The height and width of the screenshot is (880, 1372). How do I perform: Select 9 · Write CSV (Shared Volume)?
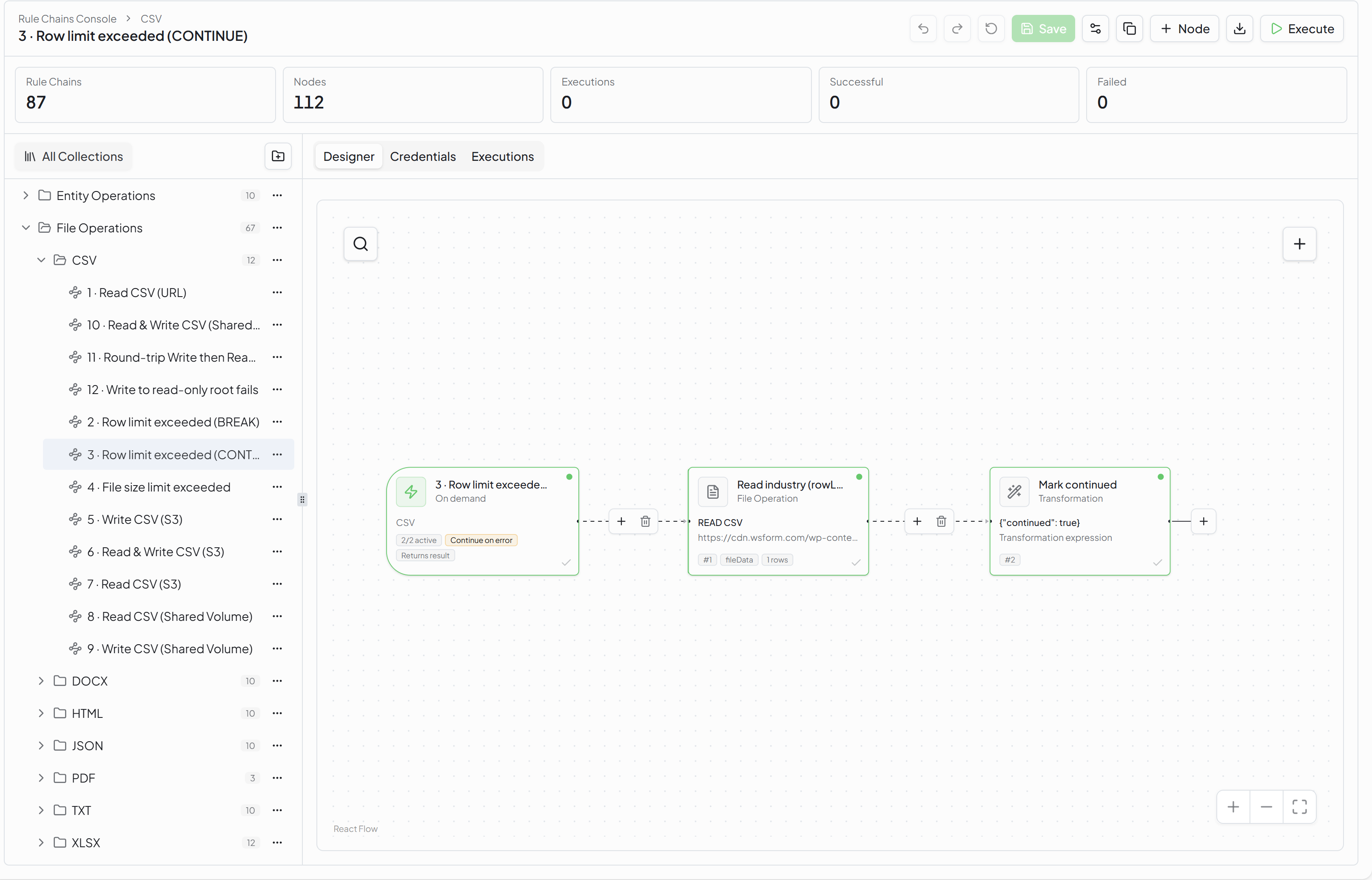(x=168, y=649)
